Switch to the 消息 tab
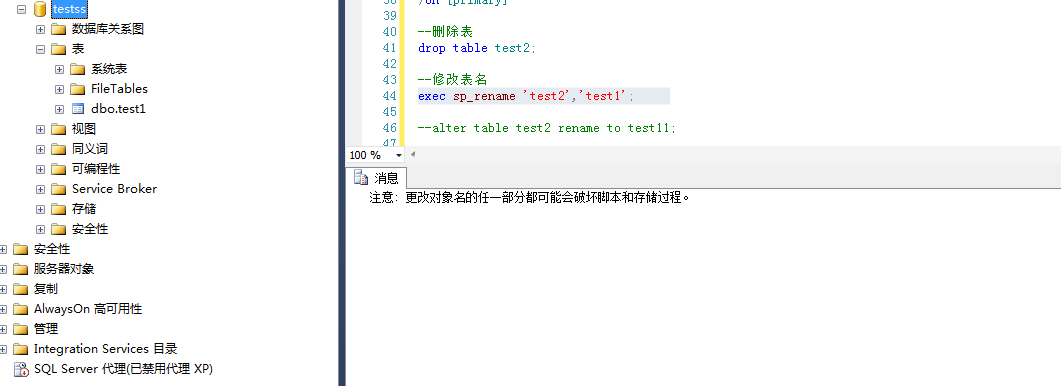The width and height of the screenshot is (1061, 386). point(376,179)
